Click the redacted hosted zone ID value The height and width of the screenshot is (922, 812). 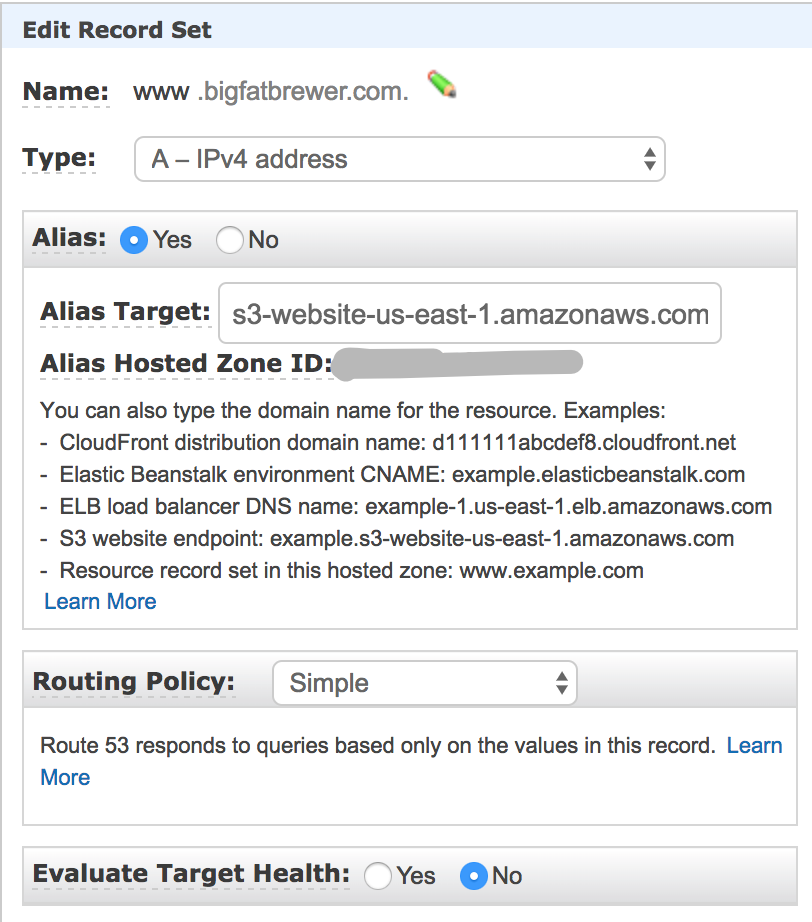(x=457, y=363)
